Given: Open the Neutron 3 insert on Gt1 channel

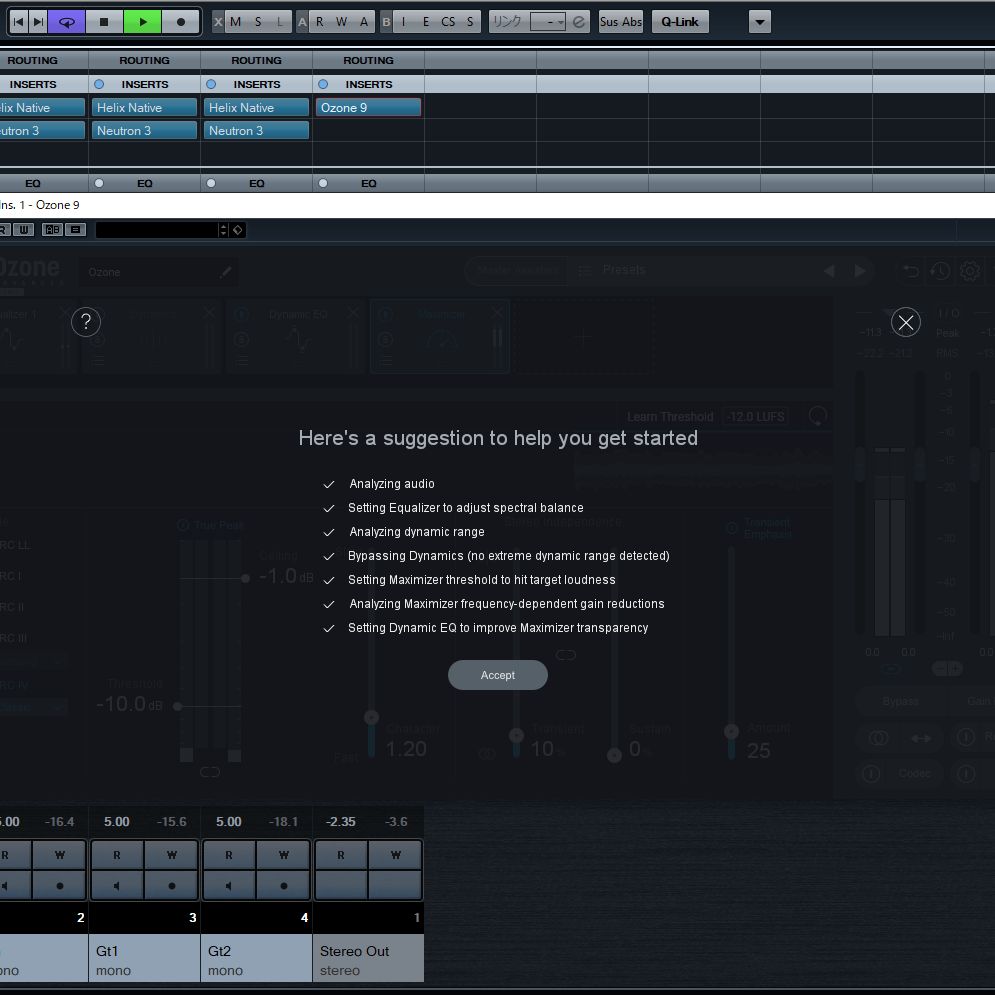Looking at the screenshot, I should coord(144,131).
